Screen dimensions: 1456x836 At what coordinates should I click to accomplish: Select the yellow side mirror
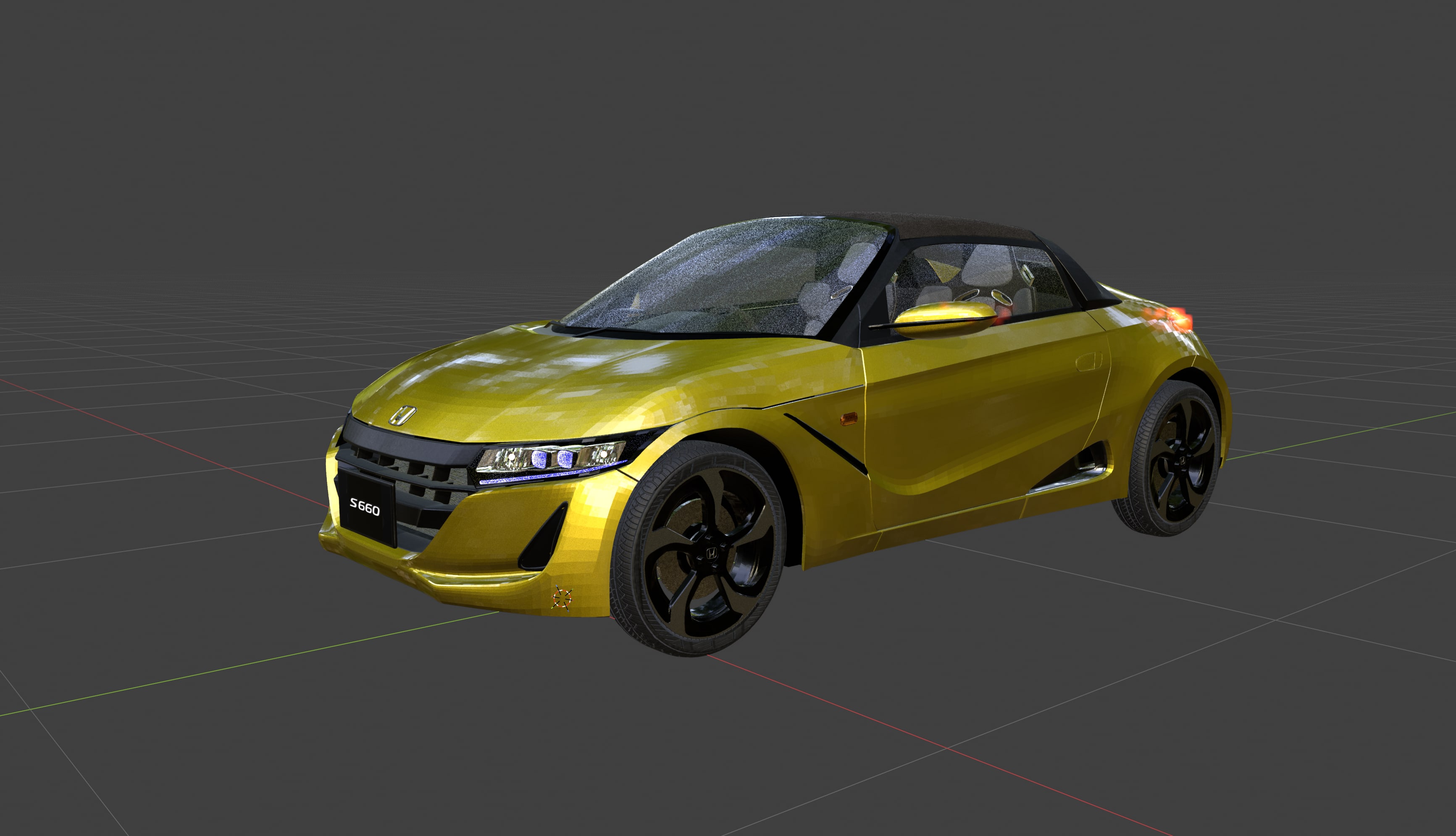946,319
